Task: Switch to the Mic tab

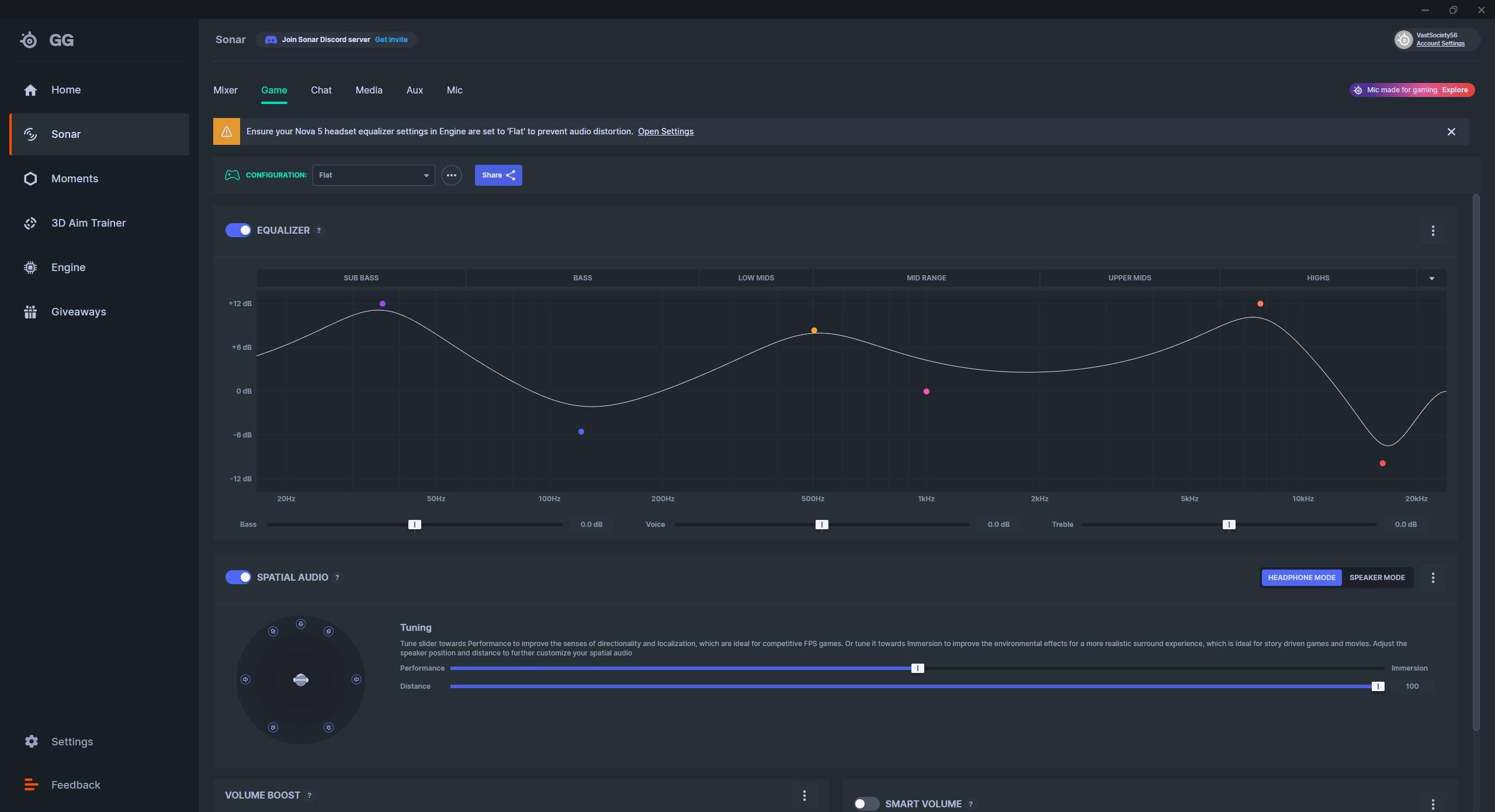Action: point(454,90)
